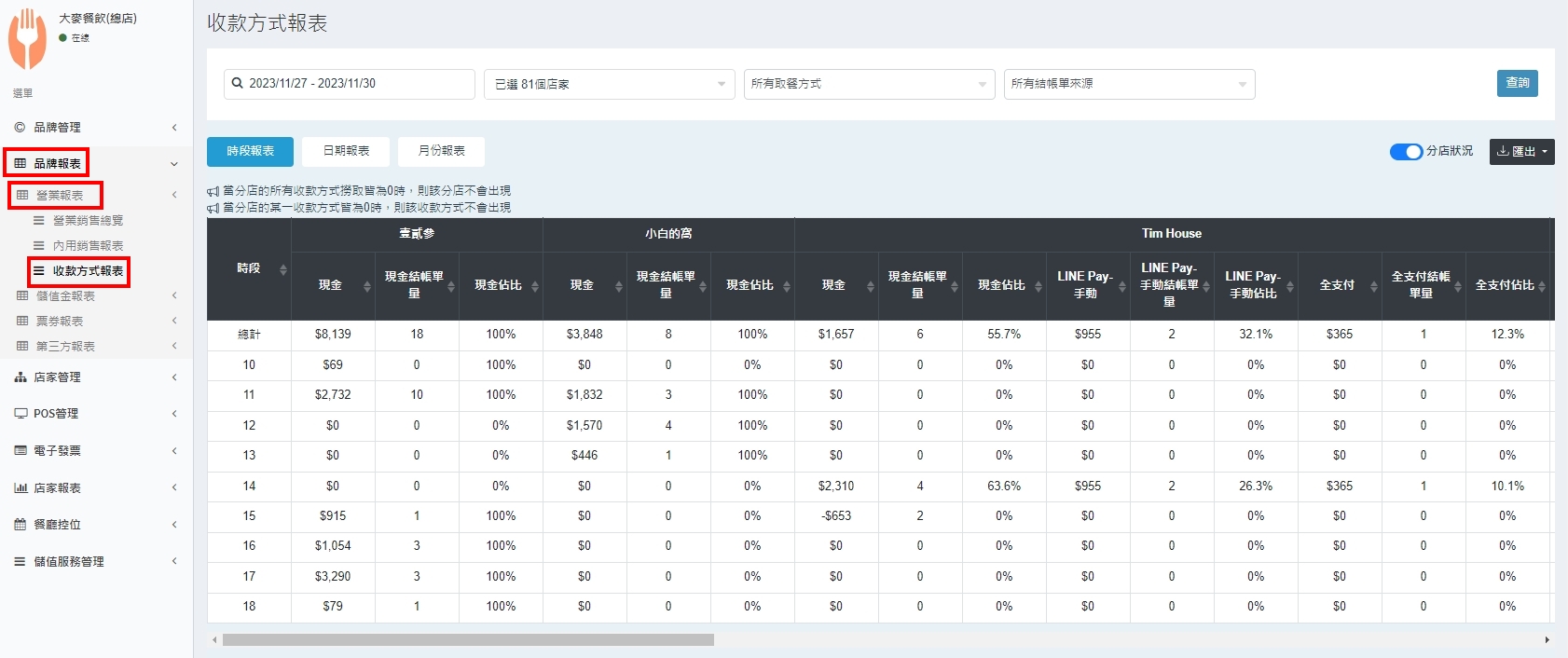Click the 電子發票 card icon
The image size is (1568, 658).
(x=21, y=451)
